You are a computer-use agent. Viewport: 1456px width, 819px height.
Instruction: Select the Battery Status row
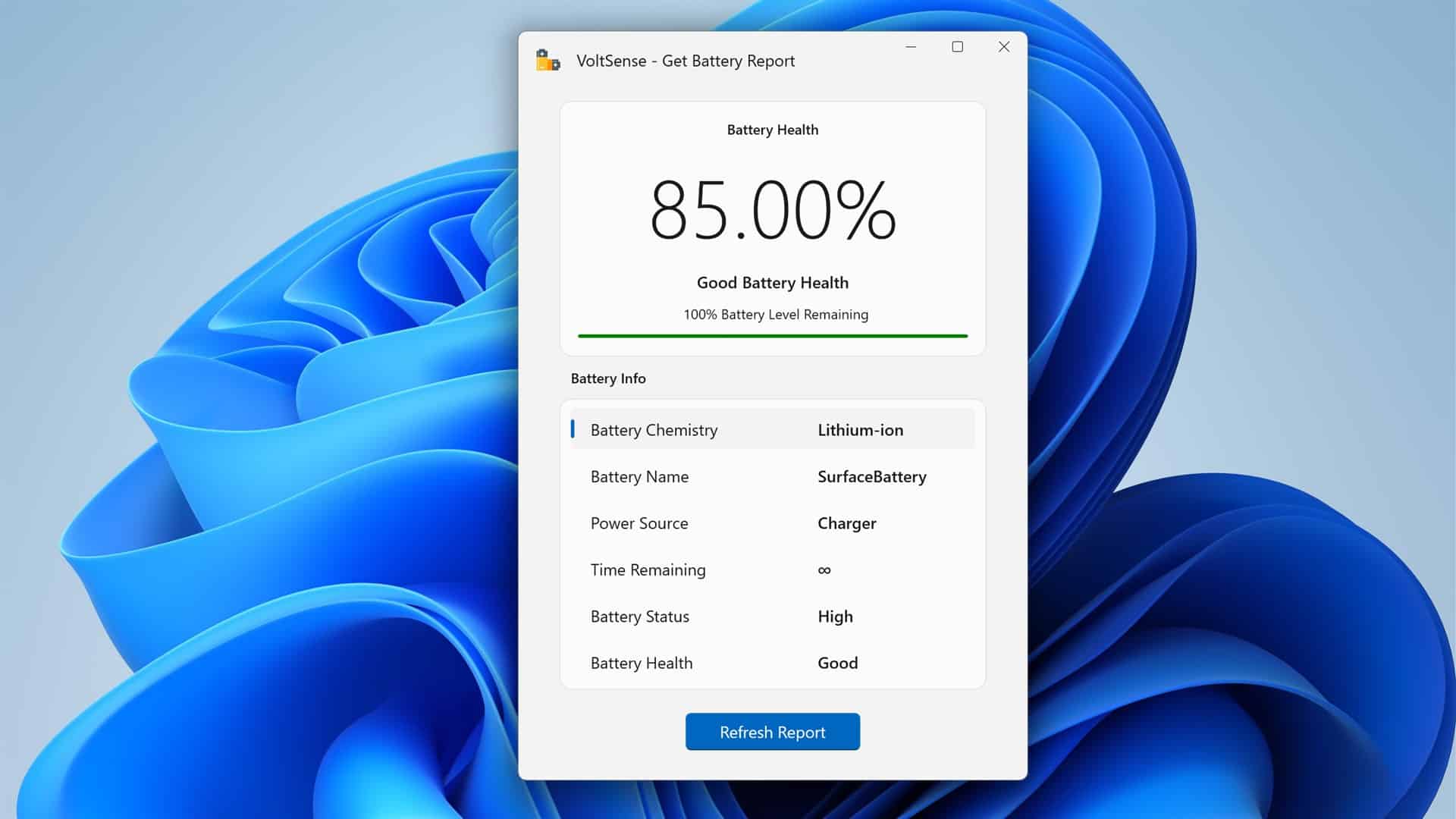coord(772,617)
